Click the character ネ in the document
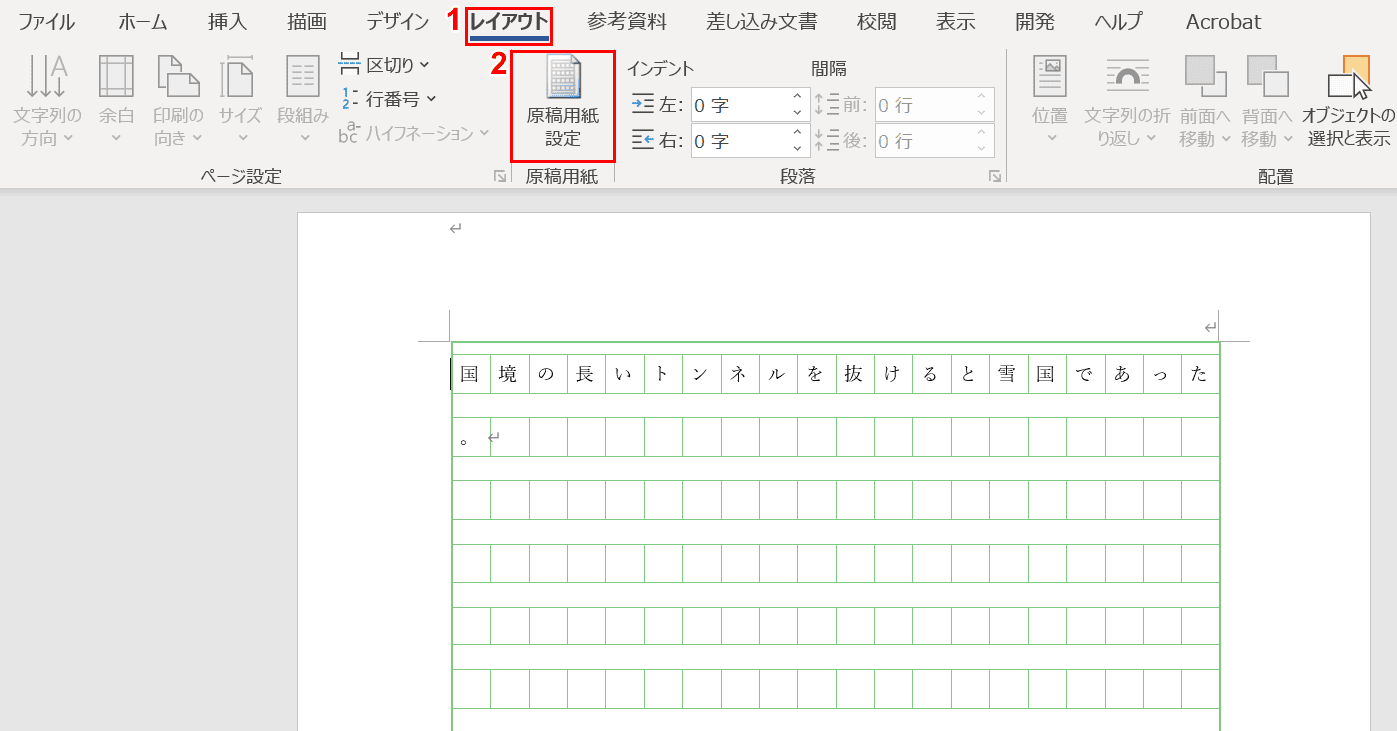1397x731 pixels. 738,375
